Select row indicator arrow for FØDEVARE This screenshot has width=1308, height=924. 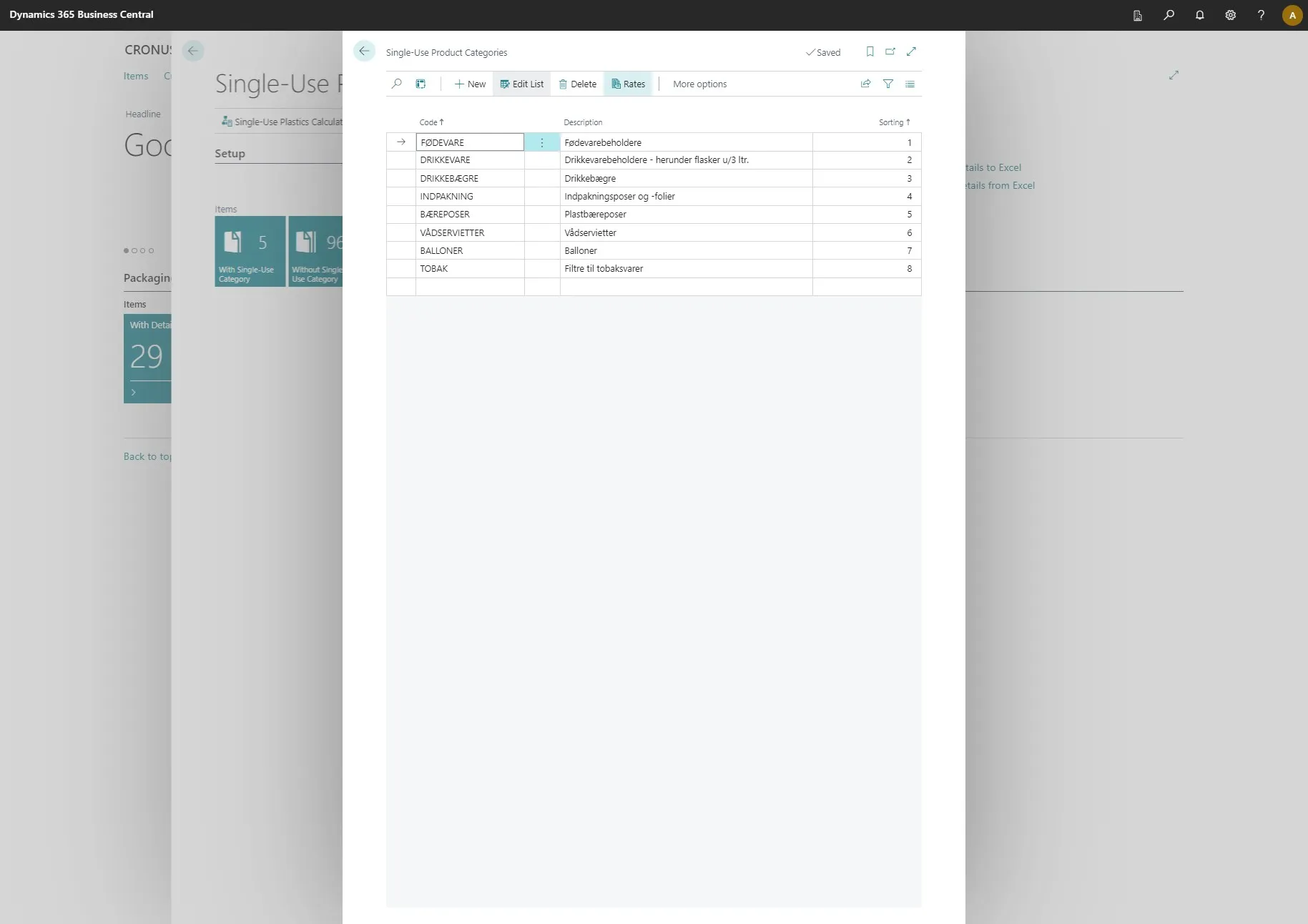coord(401,142)
